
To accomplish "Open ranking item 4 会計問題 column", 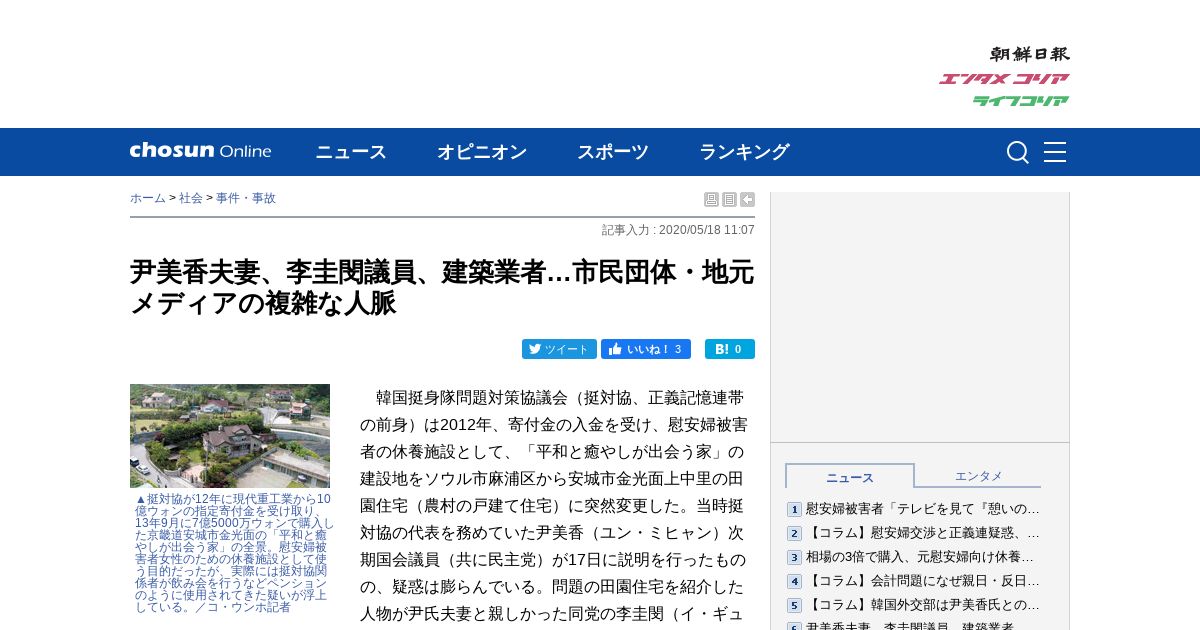I will pos(923,581).
